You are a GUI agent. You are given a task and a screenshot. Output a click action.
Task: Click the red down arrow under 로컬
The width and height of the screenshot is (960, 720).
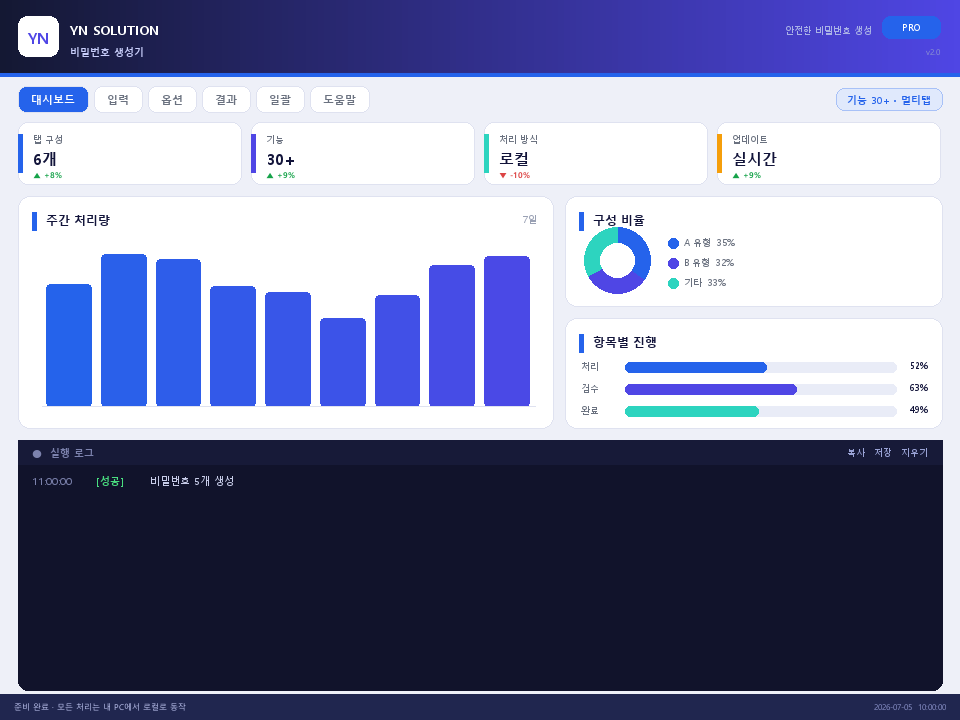[503, 176]
